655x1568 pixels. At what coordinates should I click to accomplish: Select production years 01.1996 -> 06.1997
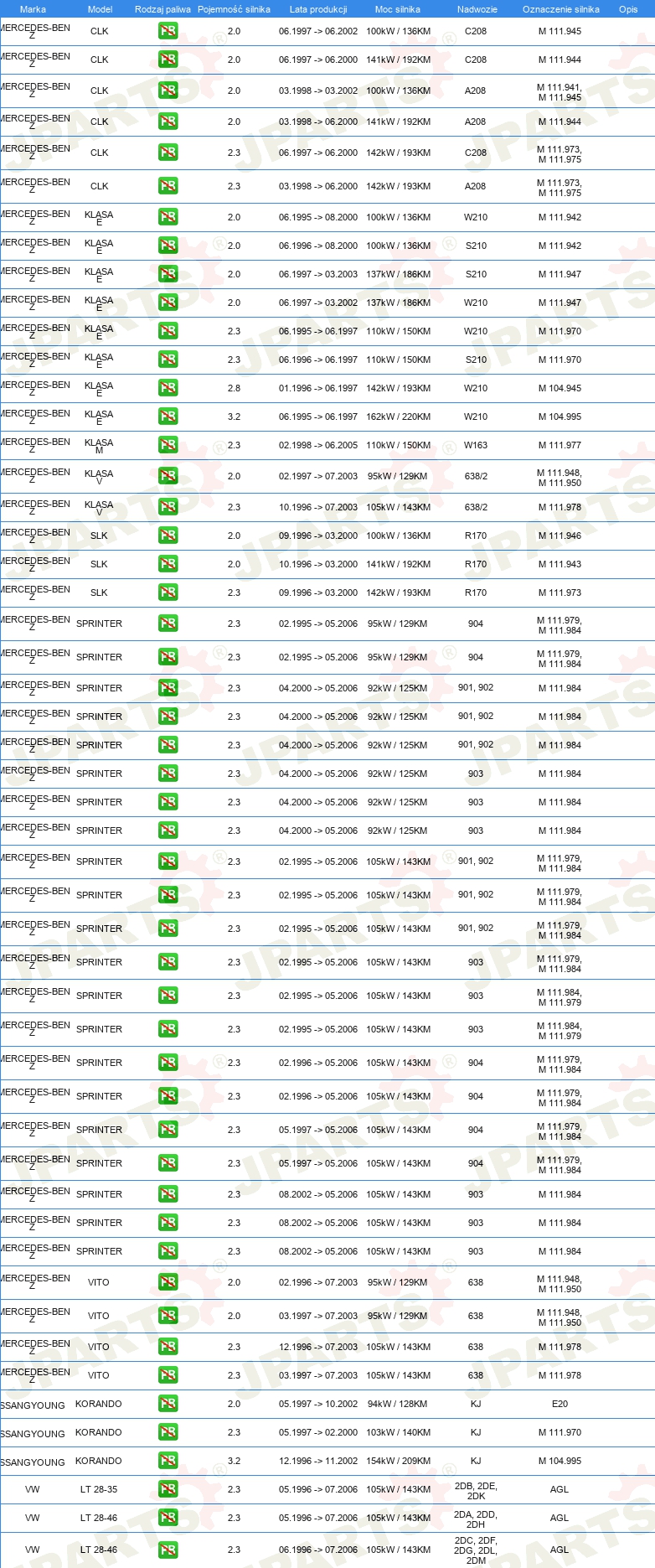pyautogui.click(x=318, y=388)
